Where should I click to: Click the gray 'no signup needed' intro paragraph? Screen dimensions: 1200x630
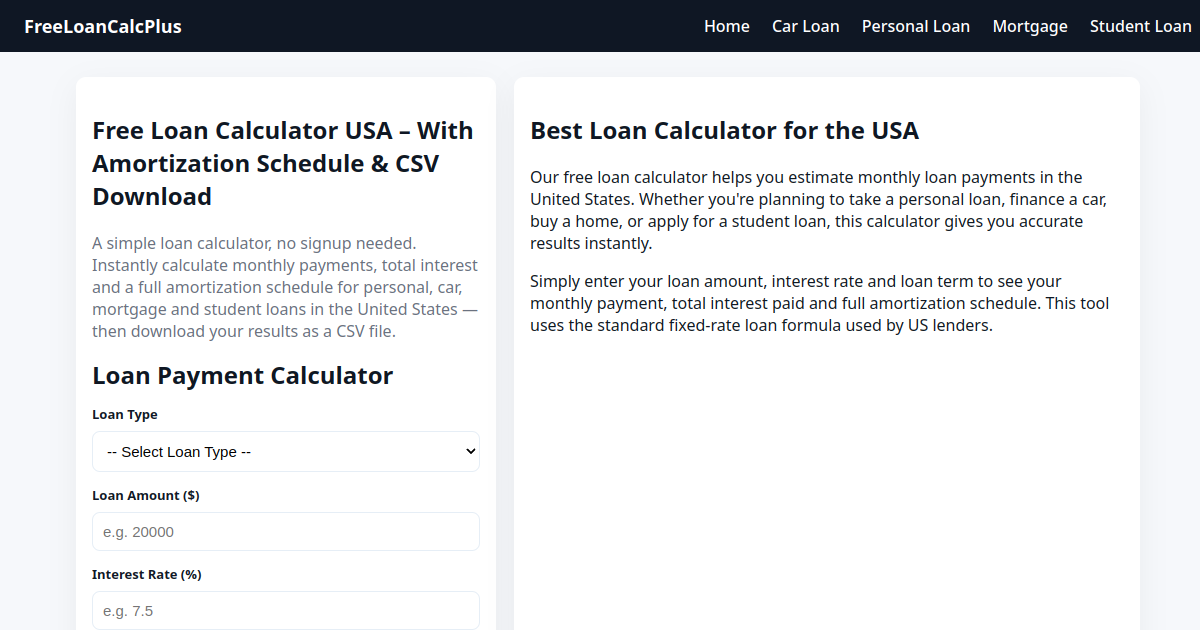pos(286,287)
